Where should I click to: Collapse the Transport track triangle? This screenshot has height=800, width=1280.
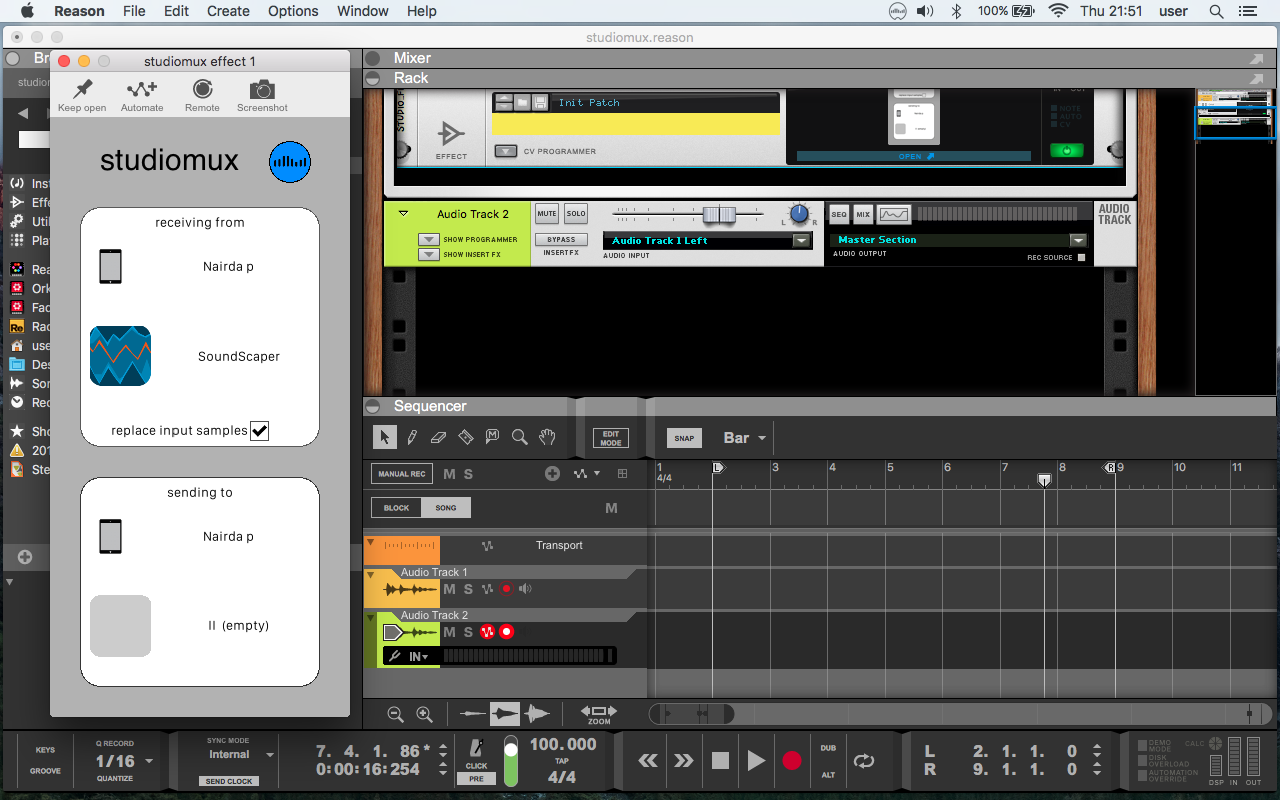click(x=370, y=543)
